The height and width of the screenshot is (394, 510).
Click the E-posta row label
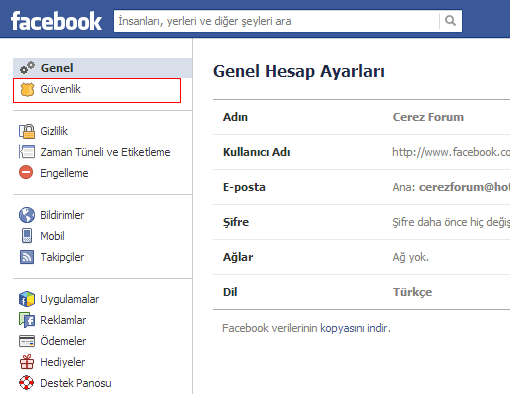[x=244, y=187]
